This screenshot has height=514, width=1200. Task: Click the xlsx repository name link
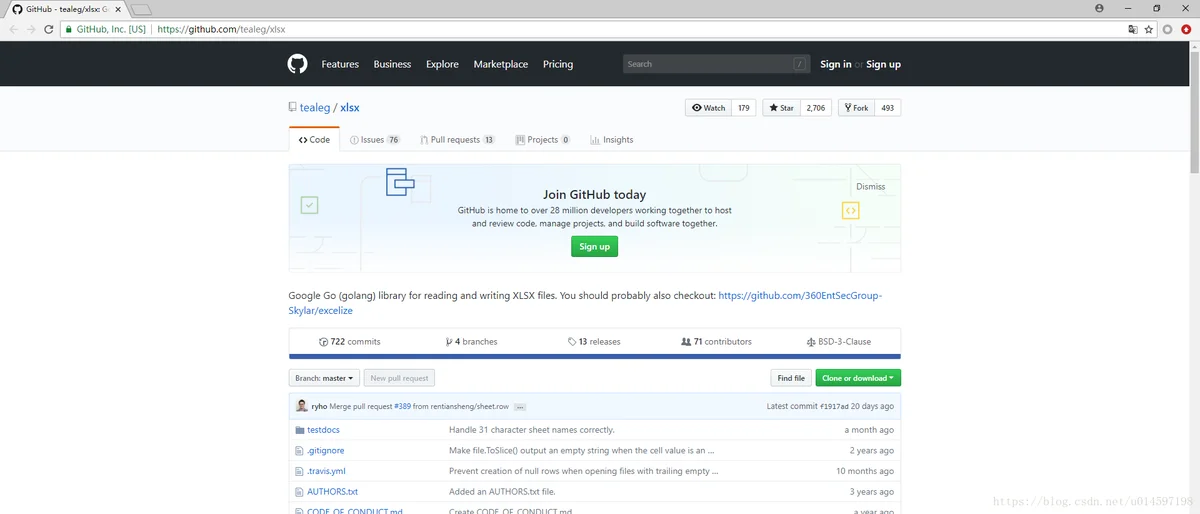(349, 107)
